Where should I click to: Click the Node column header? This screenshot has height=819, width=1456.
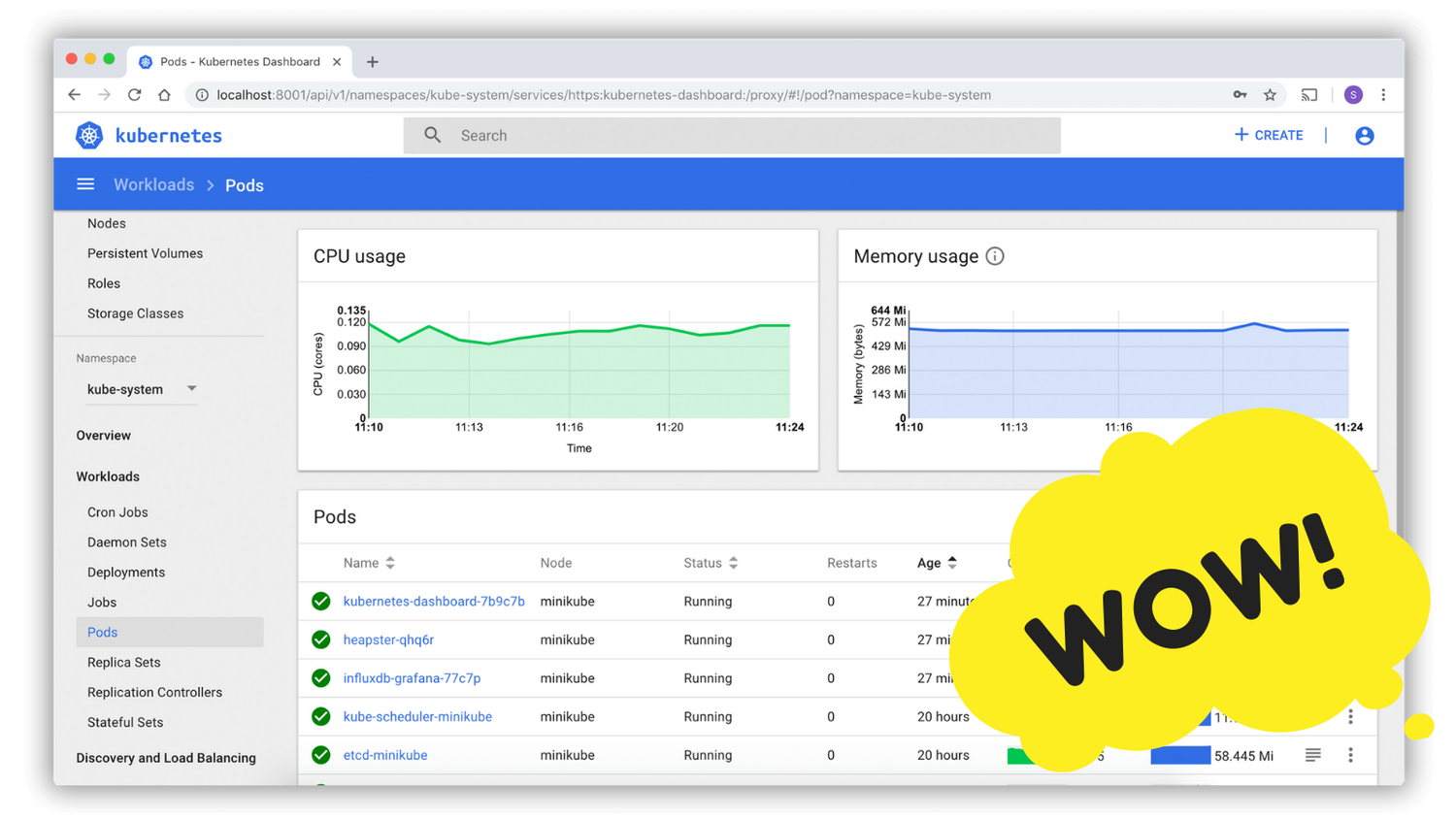pos(556,563)
